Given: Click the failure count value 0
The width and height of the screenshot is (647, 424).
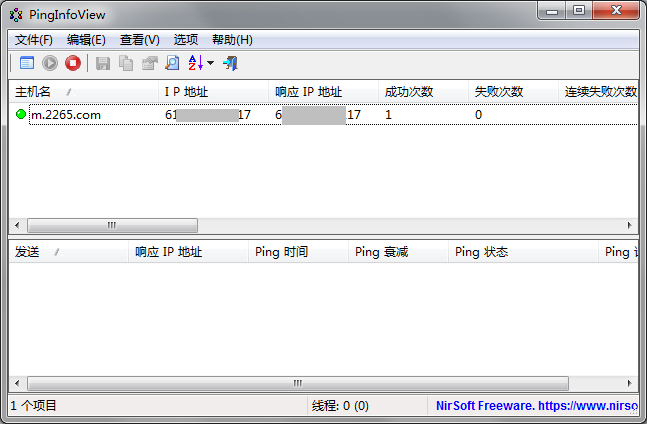Looking at the screenshot, I should coord(478,115).
